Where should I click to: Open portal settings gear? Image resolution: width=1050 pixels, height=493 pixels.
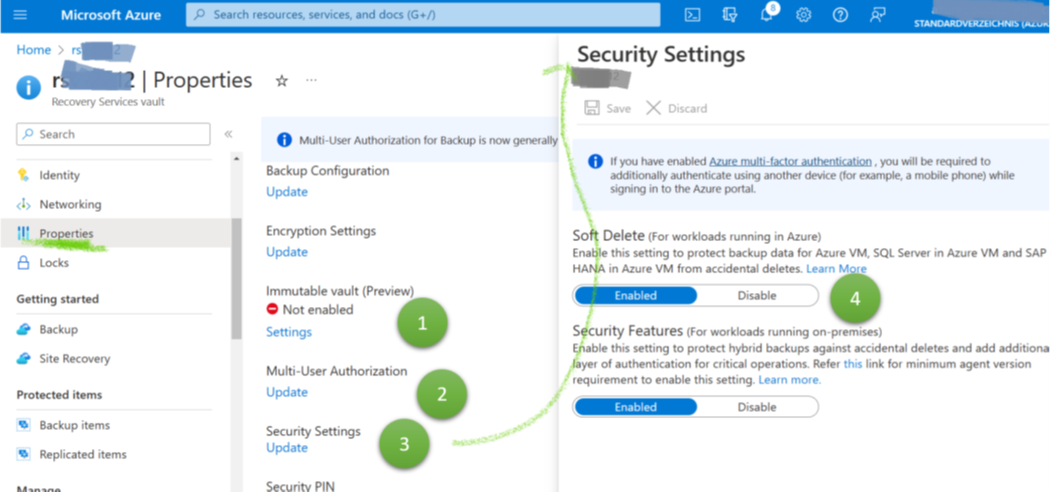[x=804, y=15]
